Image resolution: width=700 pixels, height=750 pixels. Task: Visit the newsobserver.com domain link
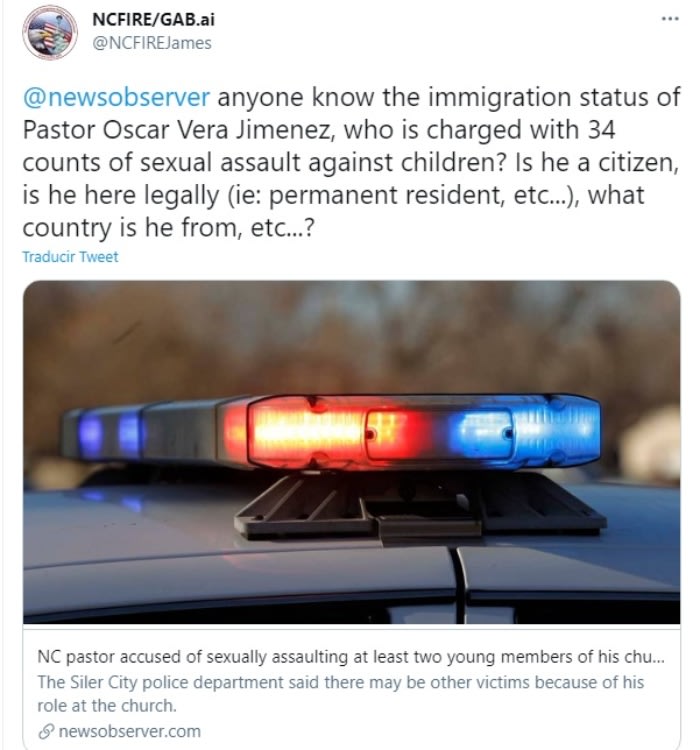(129, 731)
